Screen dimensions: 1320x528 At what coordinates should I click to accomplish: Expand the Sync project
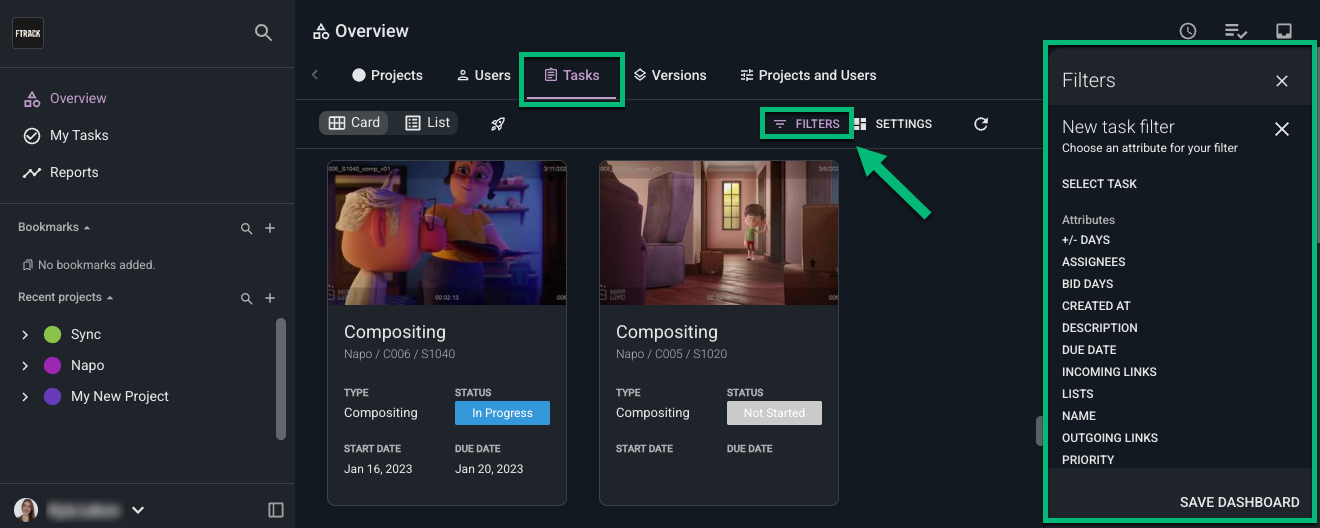coord(25,334)
